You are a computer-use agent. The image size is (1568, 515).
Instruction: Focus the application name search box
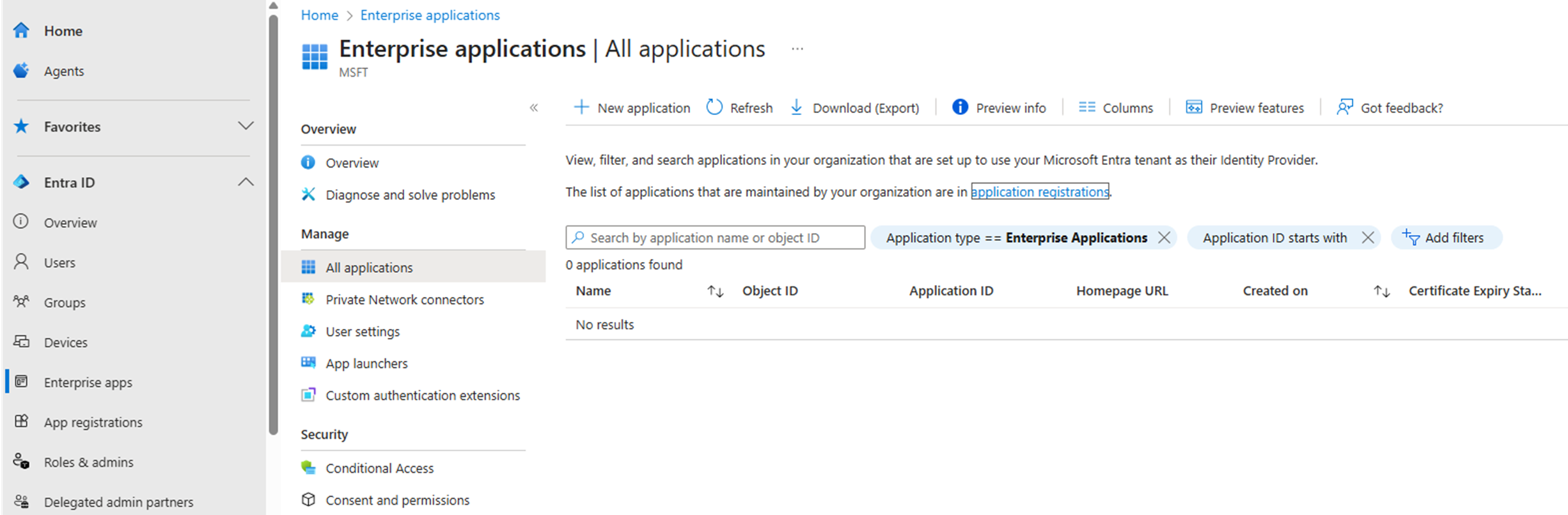click(x=715, y=238)
